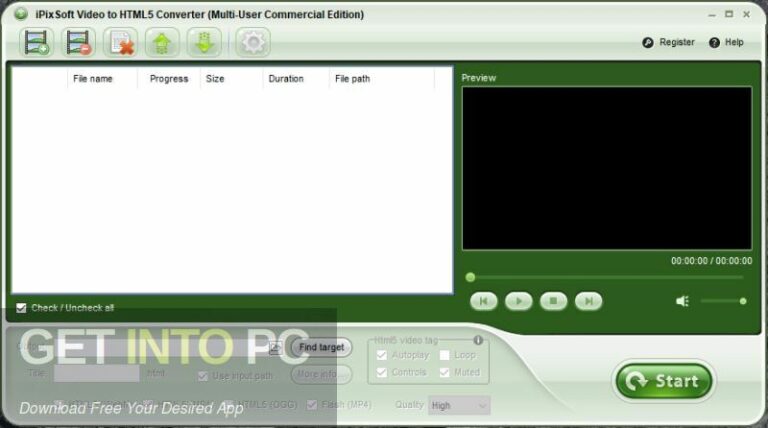Move selected item down with green arrow
This screenshot has width=768, height=428.
click(x=204, y=43)
